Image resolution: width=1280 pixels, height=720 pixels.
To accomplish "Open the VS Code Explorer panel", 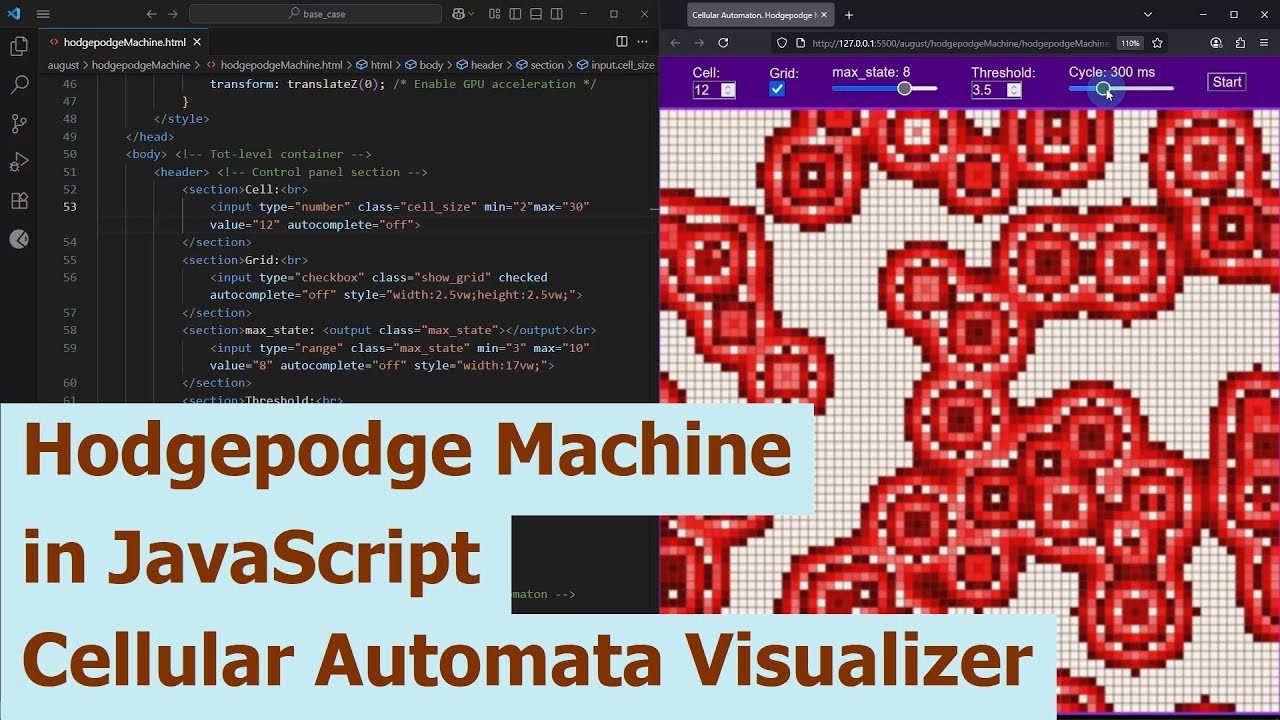I will click(18, 46).
